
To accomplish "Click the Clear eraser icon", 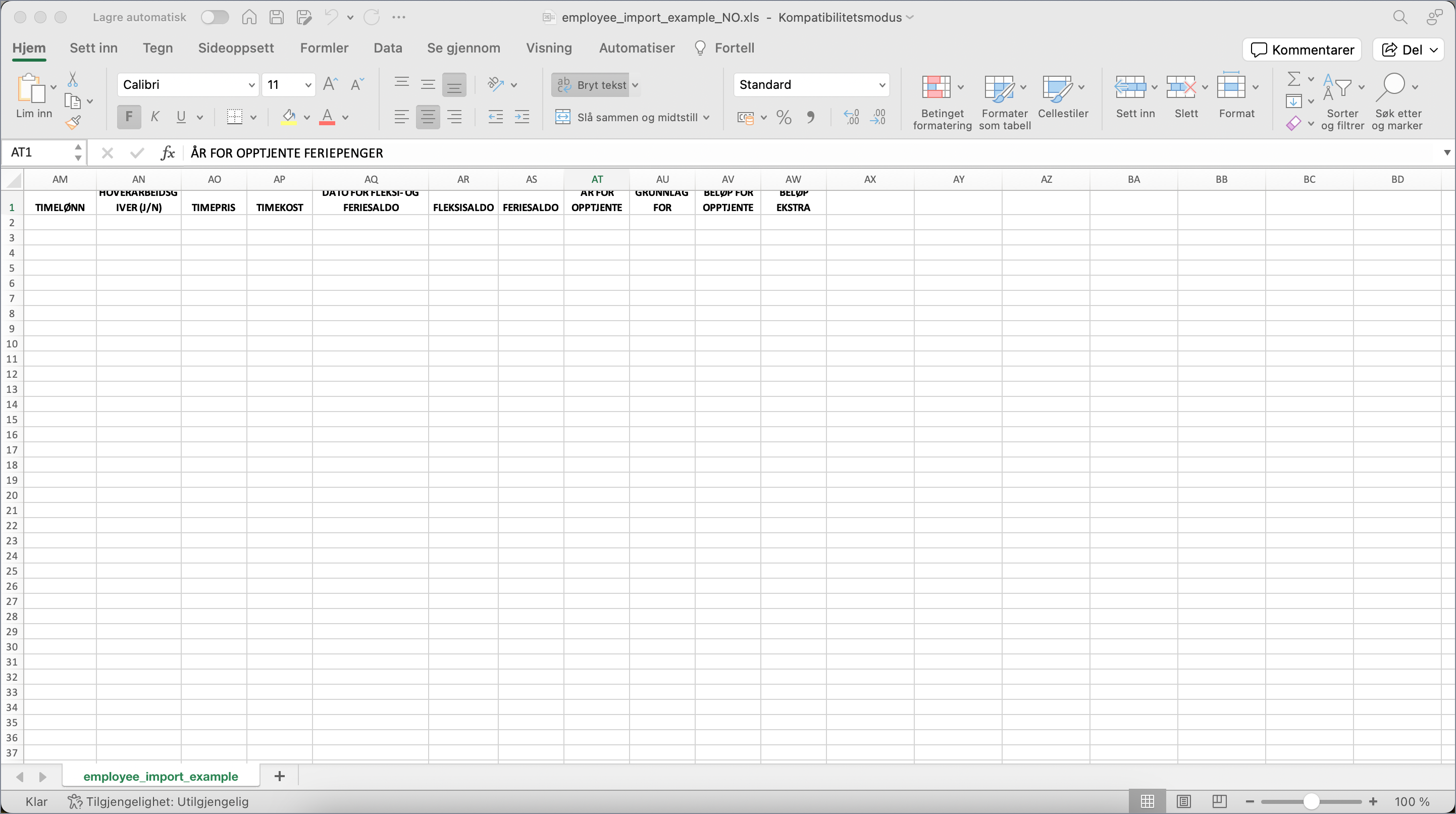I will [1294, 123].
